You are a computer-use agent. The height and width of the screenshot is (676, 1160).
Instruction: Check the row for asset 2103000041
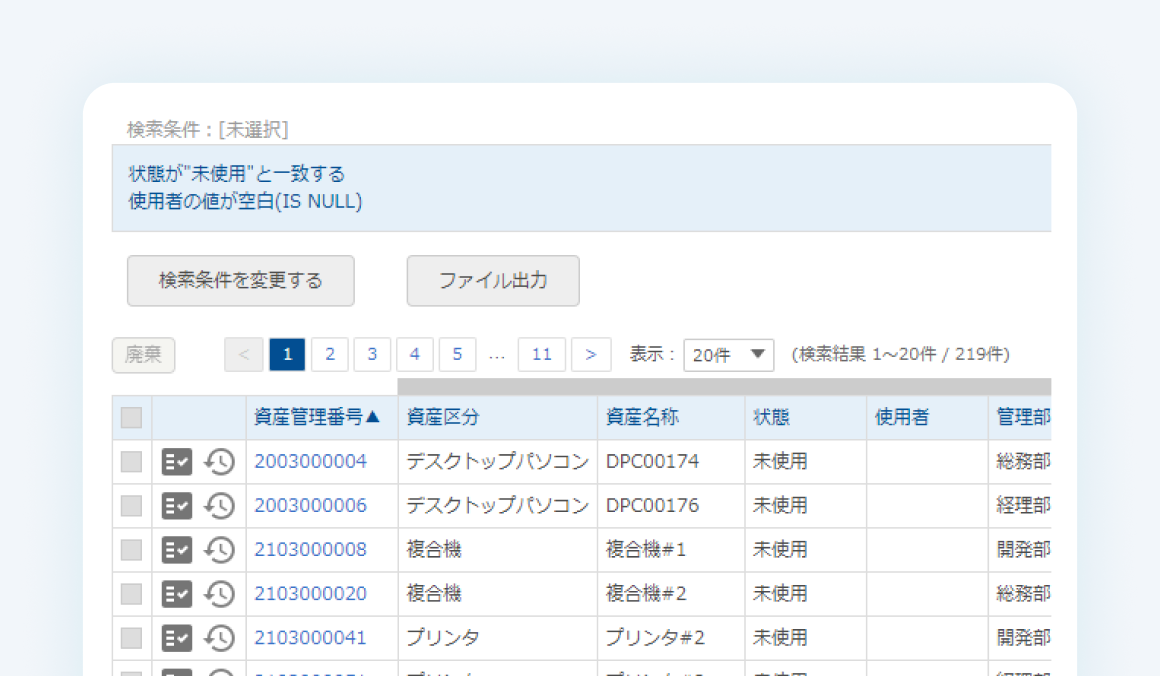click(x=132, y=638)
